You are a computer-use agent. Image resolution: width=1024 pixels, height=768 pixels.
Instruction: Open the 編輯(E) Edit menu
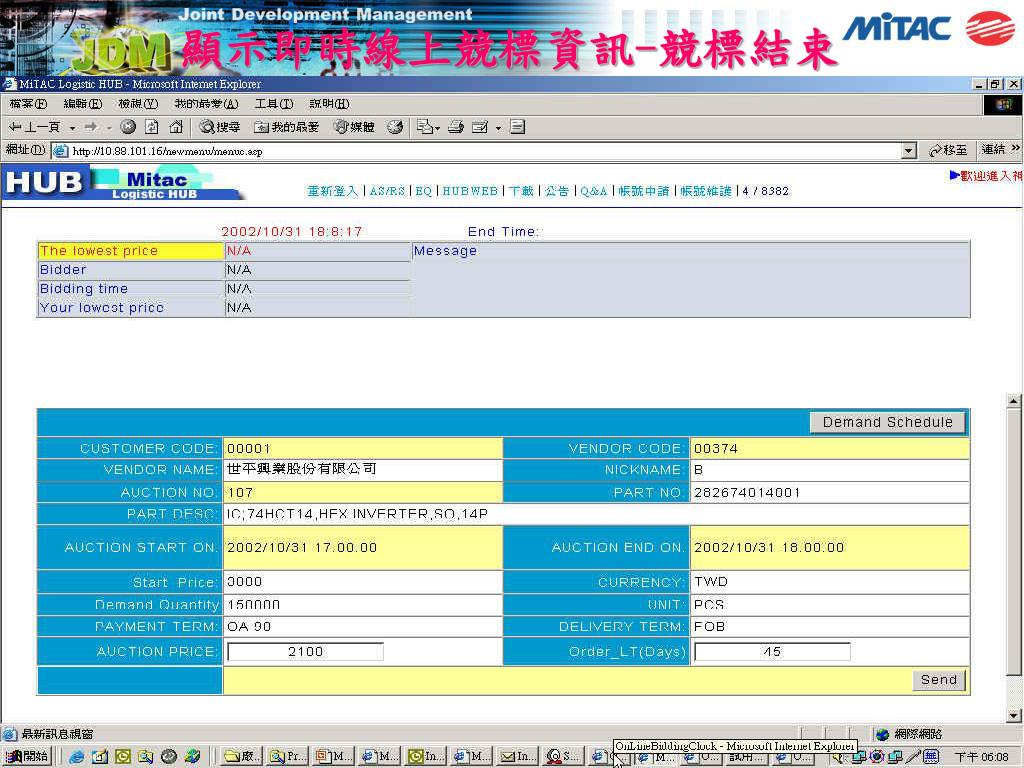point(83,104)
